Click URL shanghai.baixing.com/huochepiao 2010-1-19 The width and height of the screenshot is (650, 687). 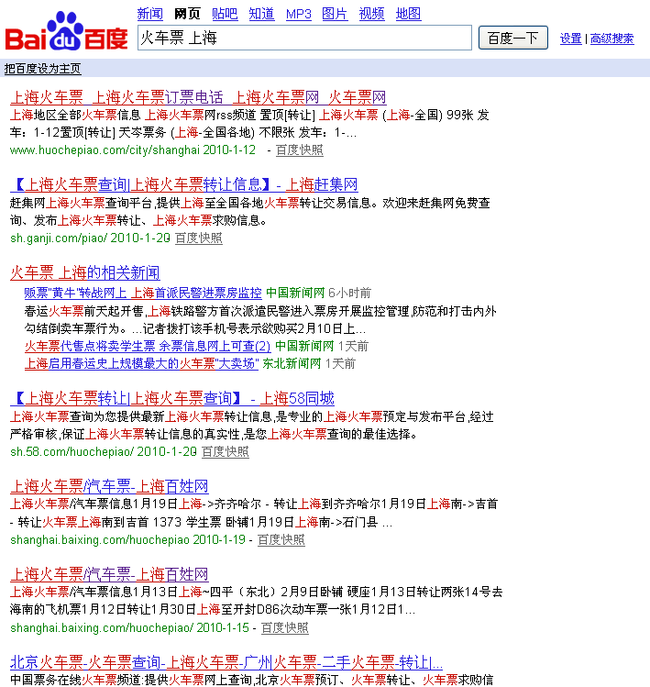coord(127,540)
